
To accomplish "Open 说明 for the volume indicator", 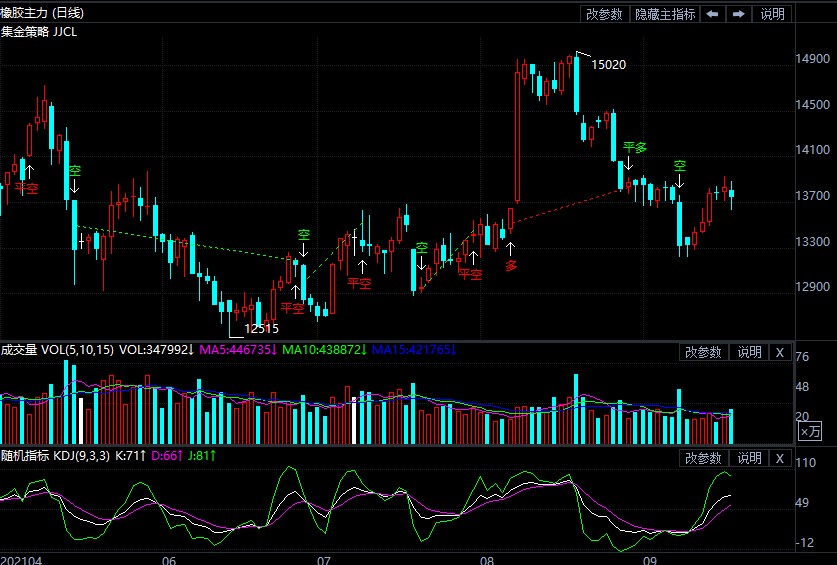I will point(749,352).
